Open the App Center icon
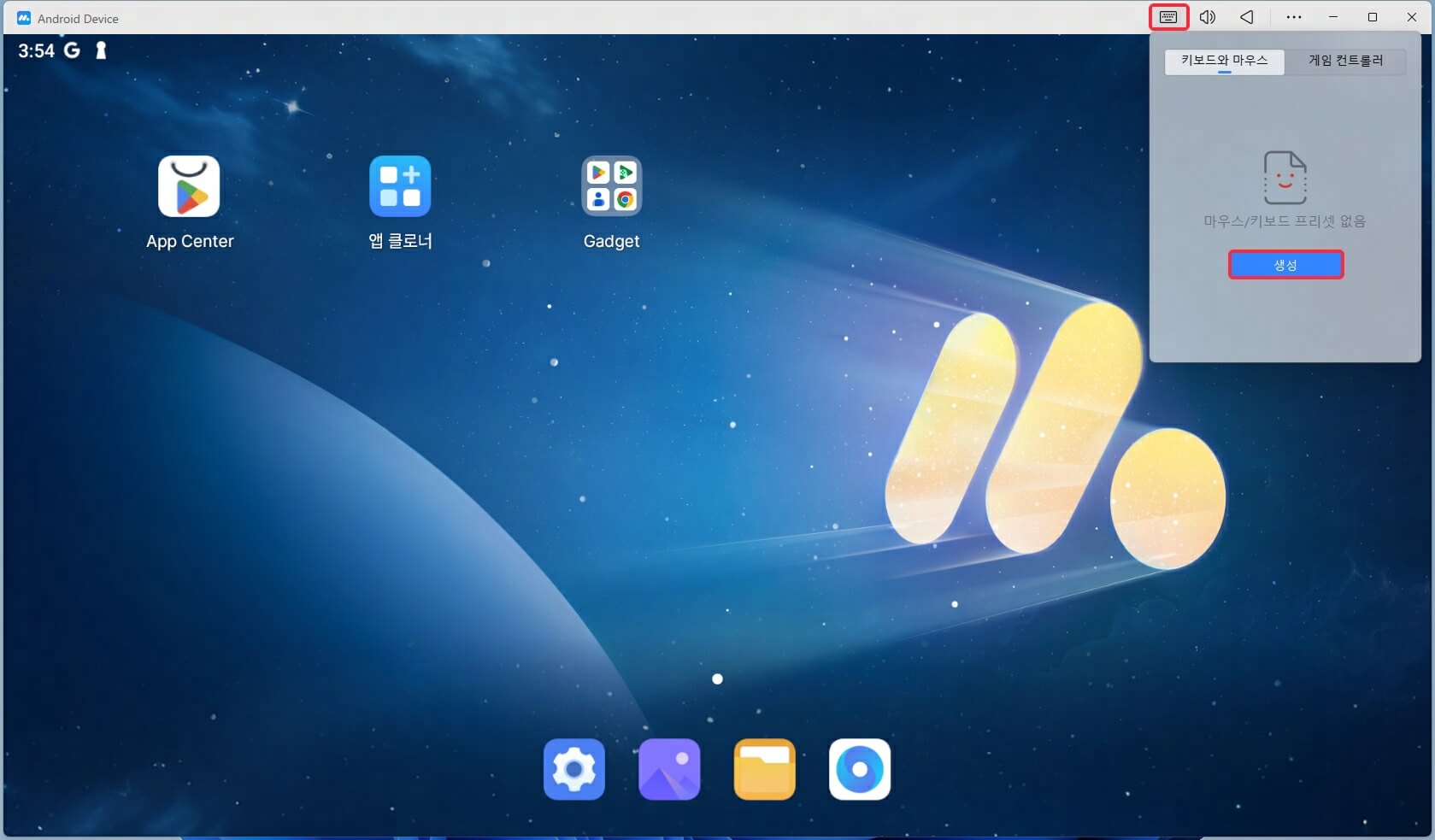This screenshot has height=840, width=1435. [189, 186]
